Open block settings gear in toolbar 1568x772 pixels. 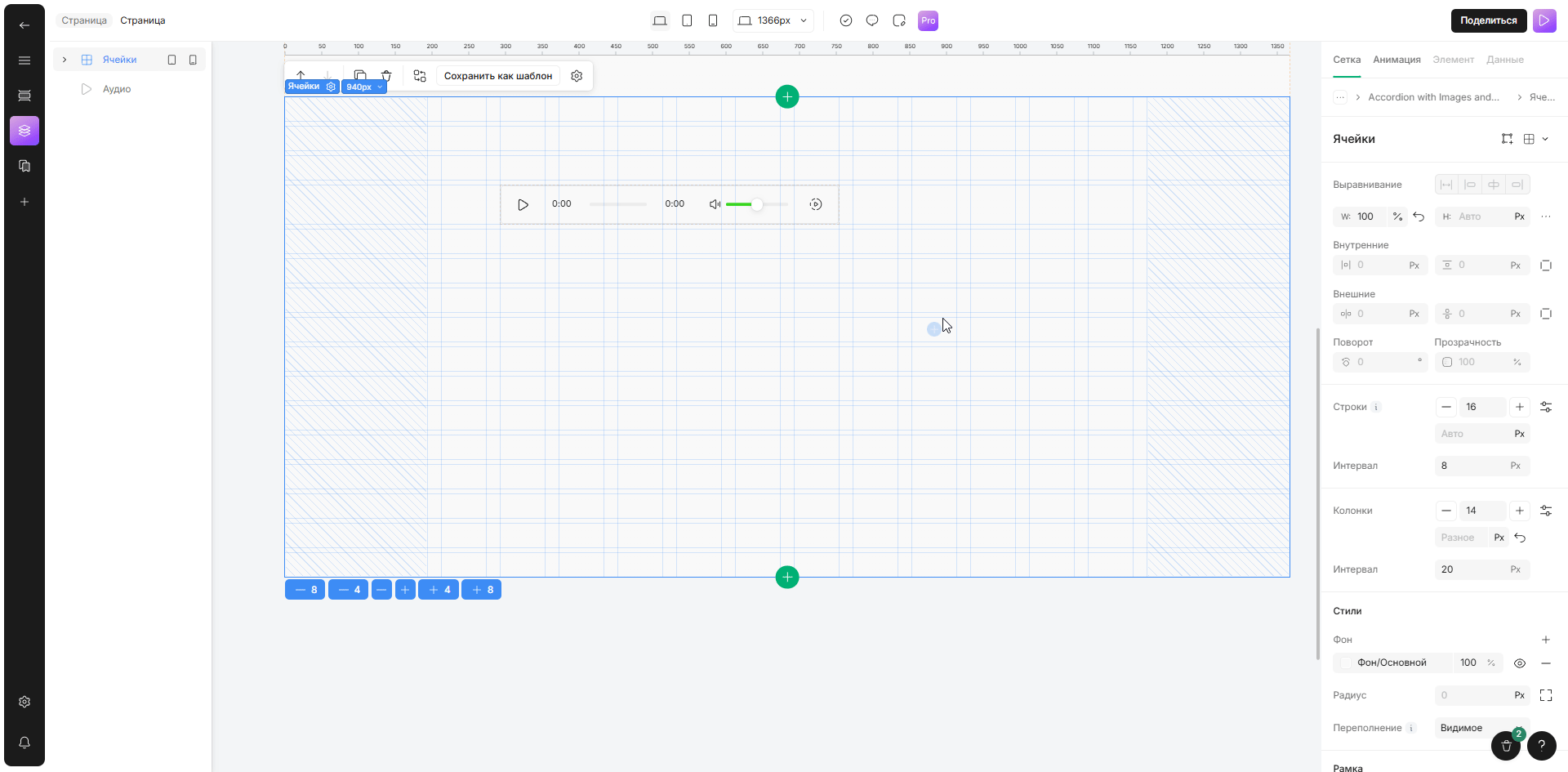577,76
